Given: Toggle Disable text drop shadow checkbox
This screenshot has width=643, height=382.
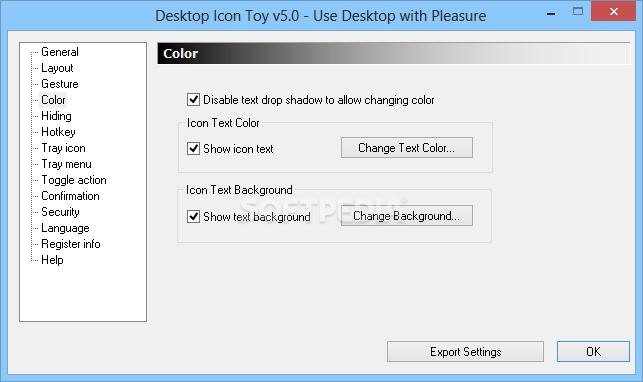Looking at the screenshot, I should [194, 100].
